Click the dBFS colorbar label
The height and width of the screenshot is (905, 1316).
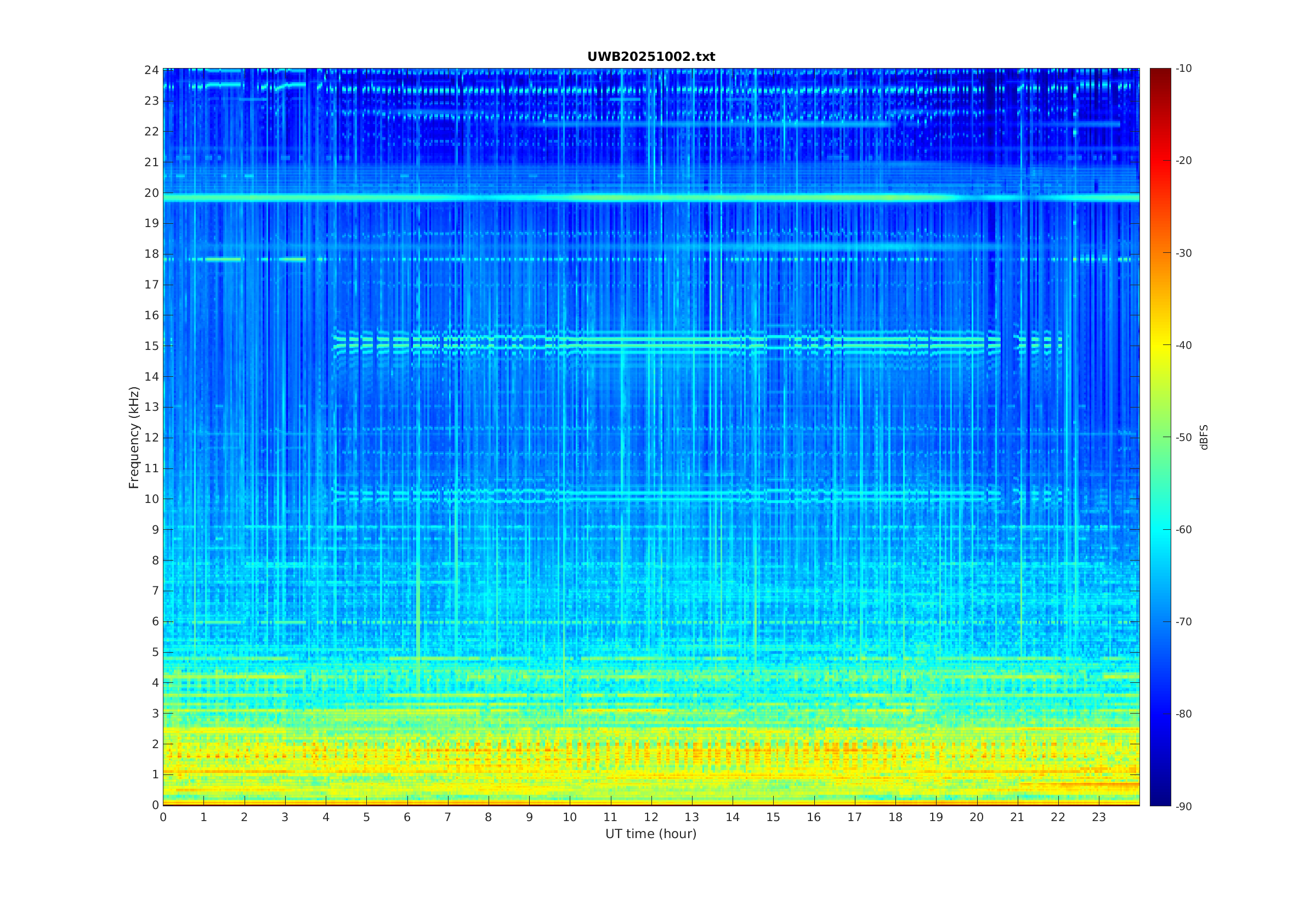coord(1204,437)
